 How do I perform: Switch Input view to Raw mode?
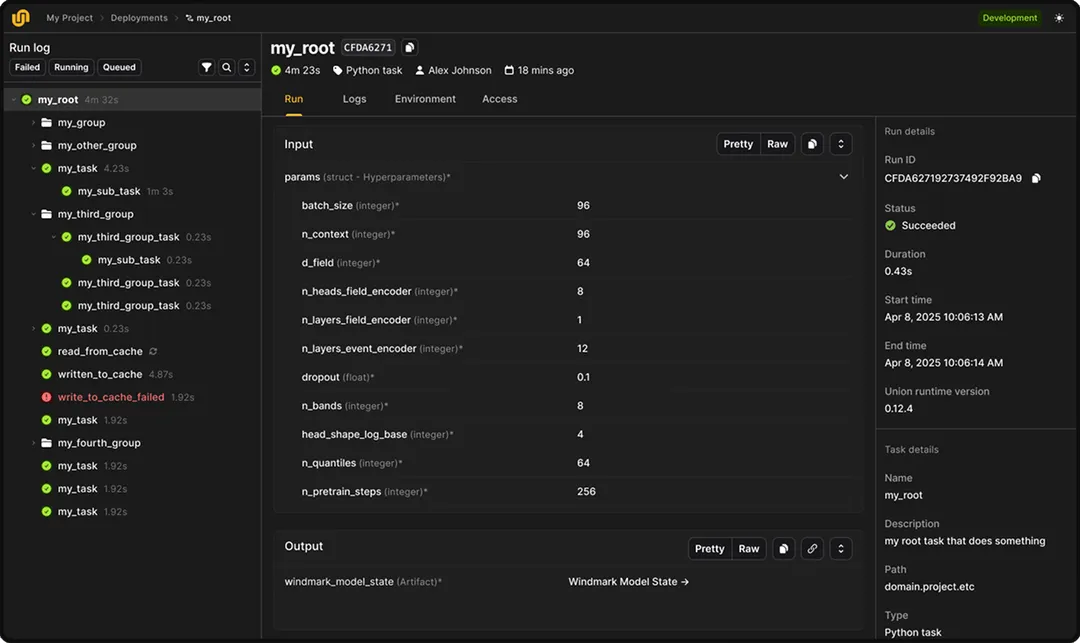tap(777, 143)
